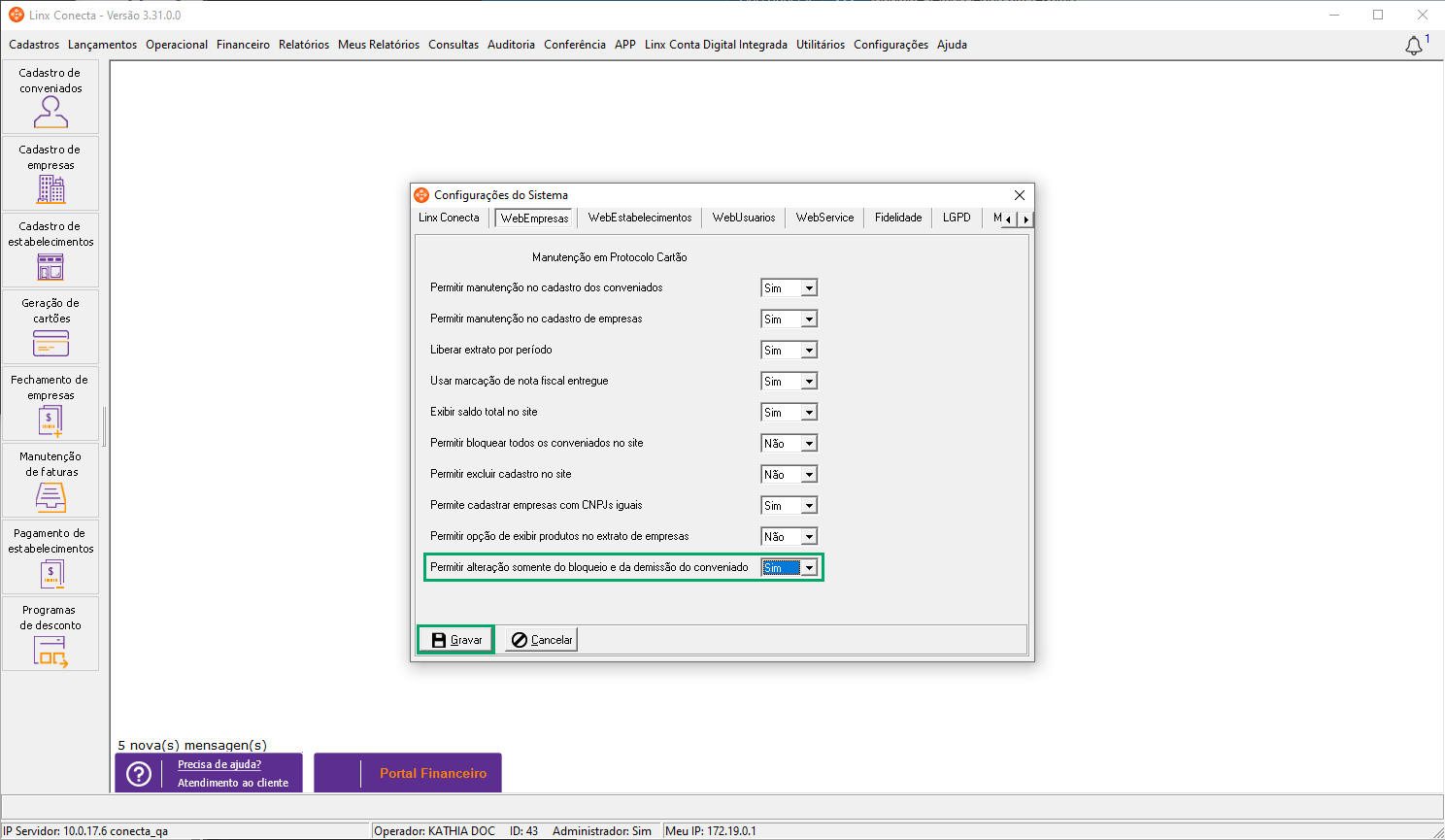Expand dropdown for manutenção no cadastro dos conveniados
The height and width of the screenshot is (840, 1445).
pos(809,288)
